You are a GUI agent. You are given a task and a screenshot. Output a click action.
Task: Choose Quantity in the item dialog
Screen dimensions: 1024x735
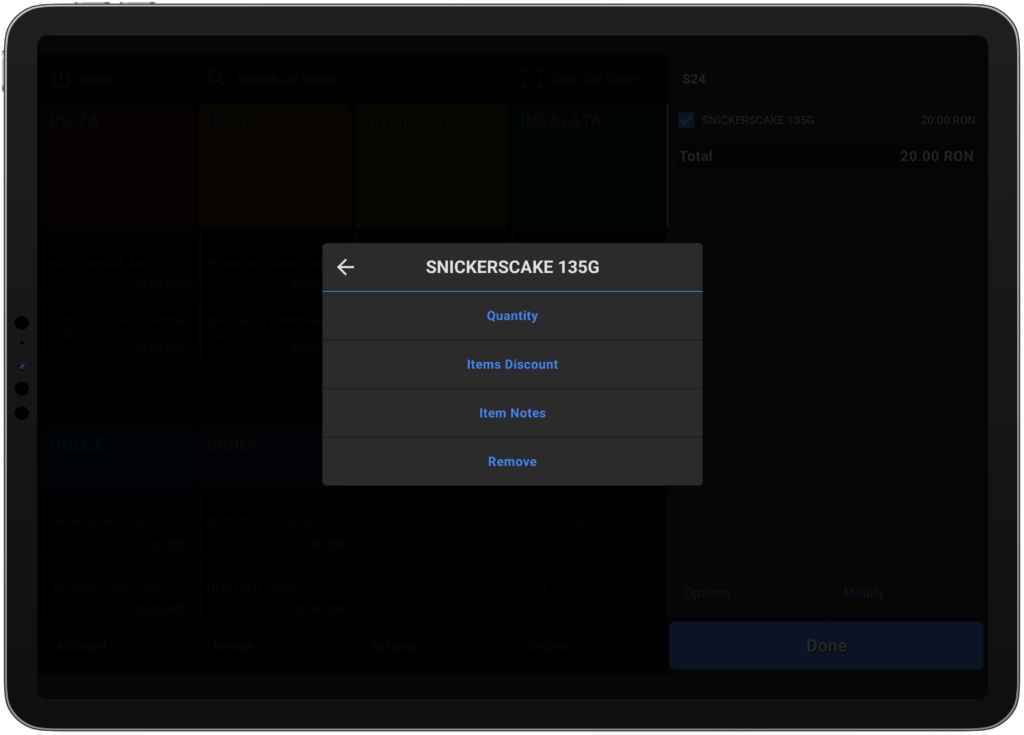512,316
